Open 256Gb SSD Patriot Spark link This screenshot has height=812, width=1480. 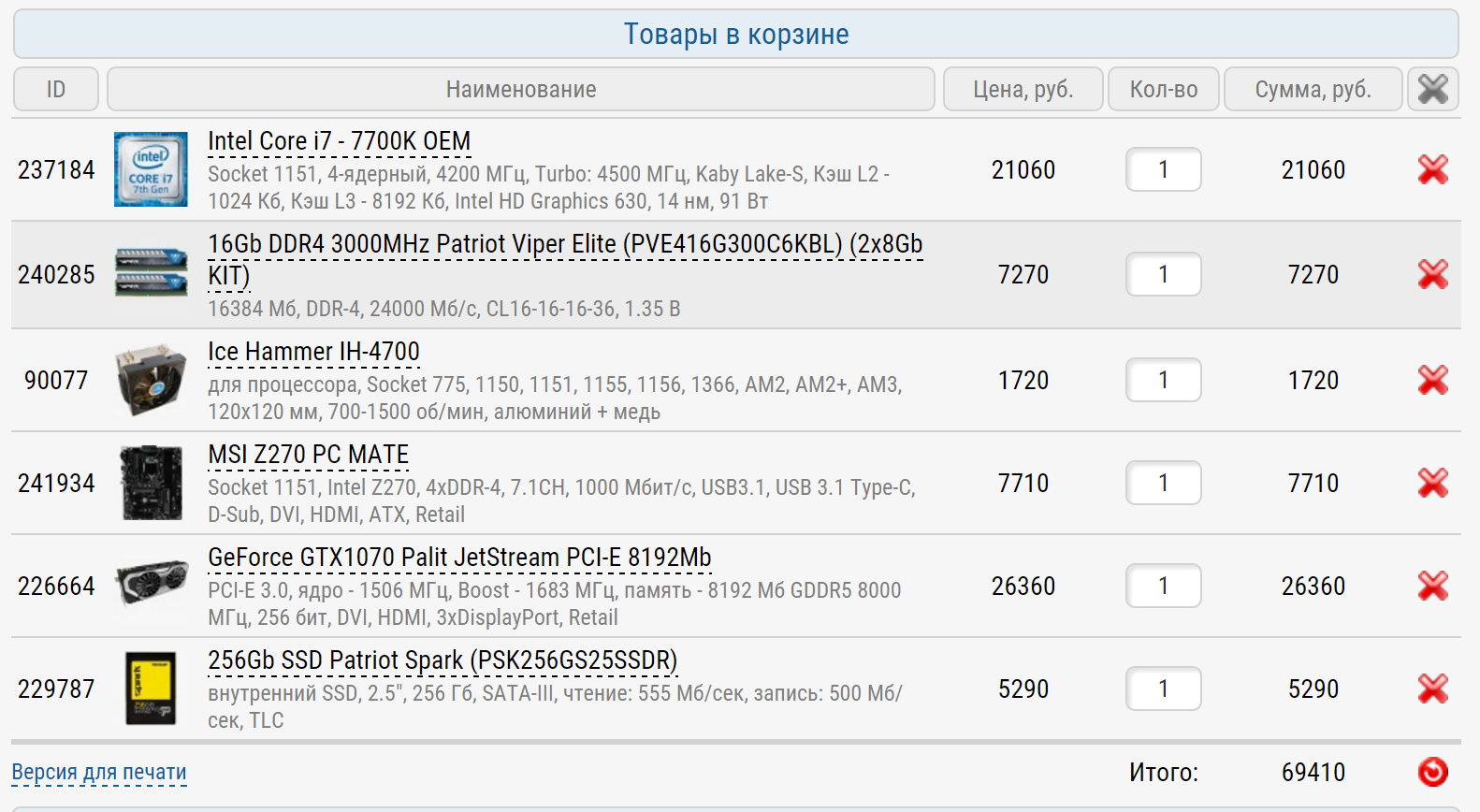pyautogui.click(x=443, y=660)
